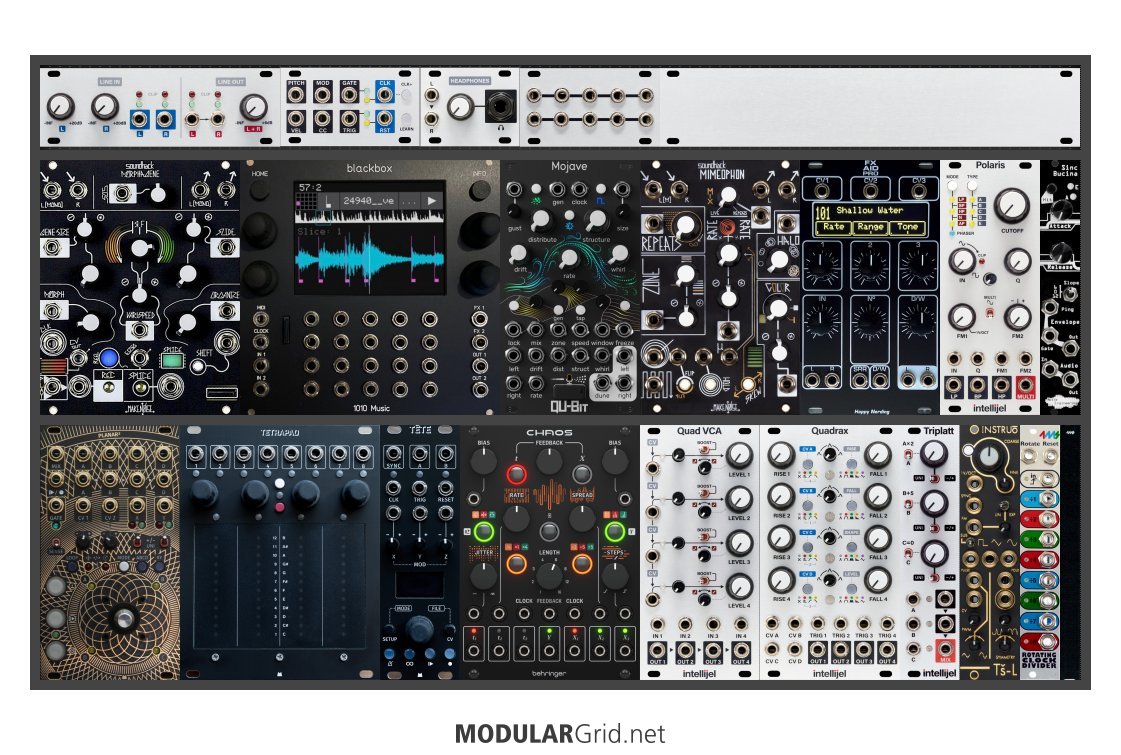Image resolution: width=1121 pixels, height=755 pixels.
Task: Click the TYPE button on Polaris
Action: pos(972,186)
